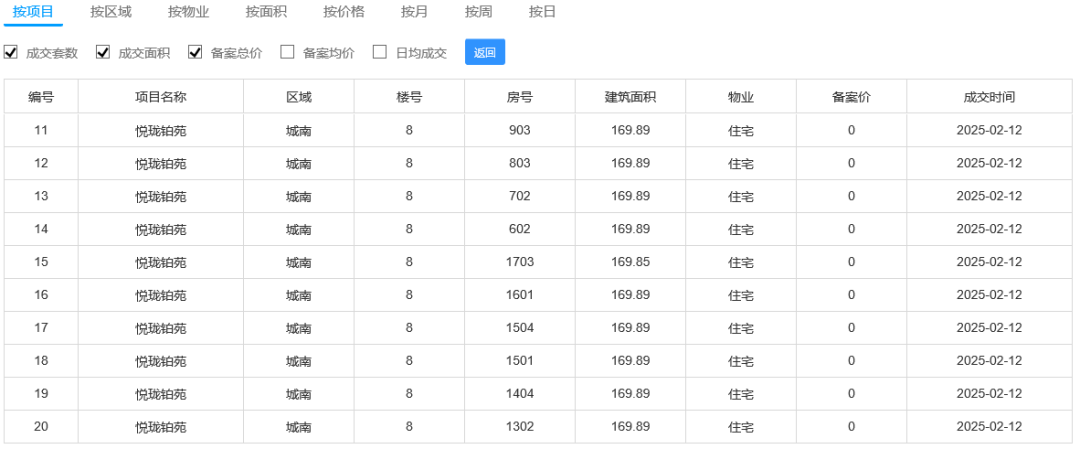Open the 按物业 tab
This screenshot has width=1080, height=449.
(189, 12)
